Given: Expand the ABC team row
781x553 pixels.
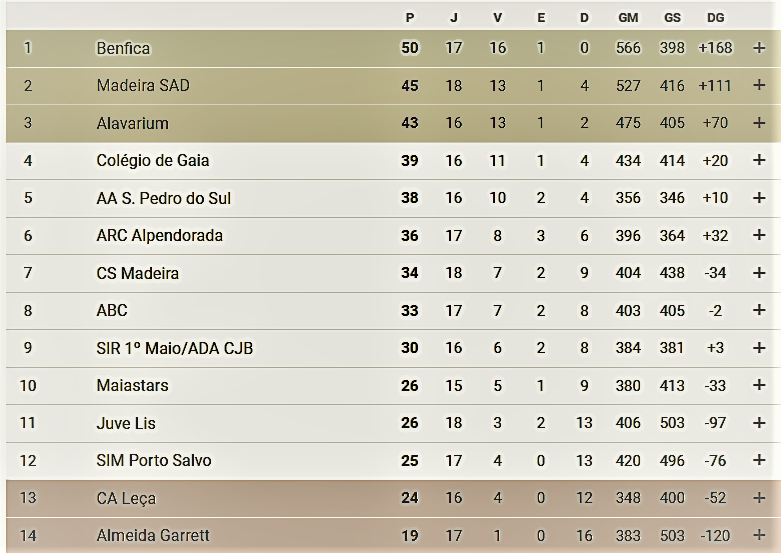Looking at the screenshot, I should click(x=759, y=311).
